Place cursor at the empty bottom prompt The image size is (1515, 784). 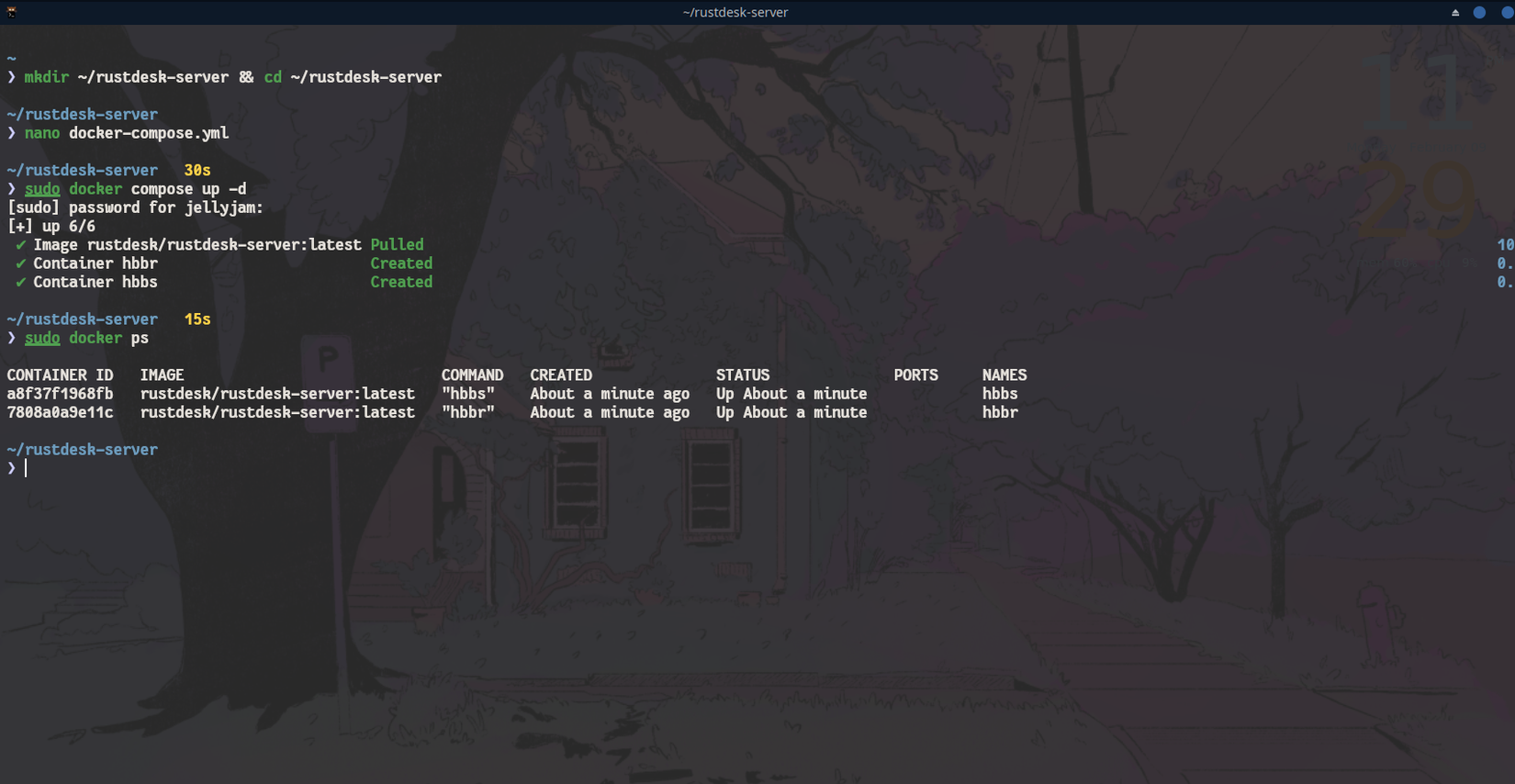(x=26, y=468)
